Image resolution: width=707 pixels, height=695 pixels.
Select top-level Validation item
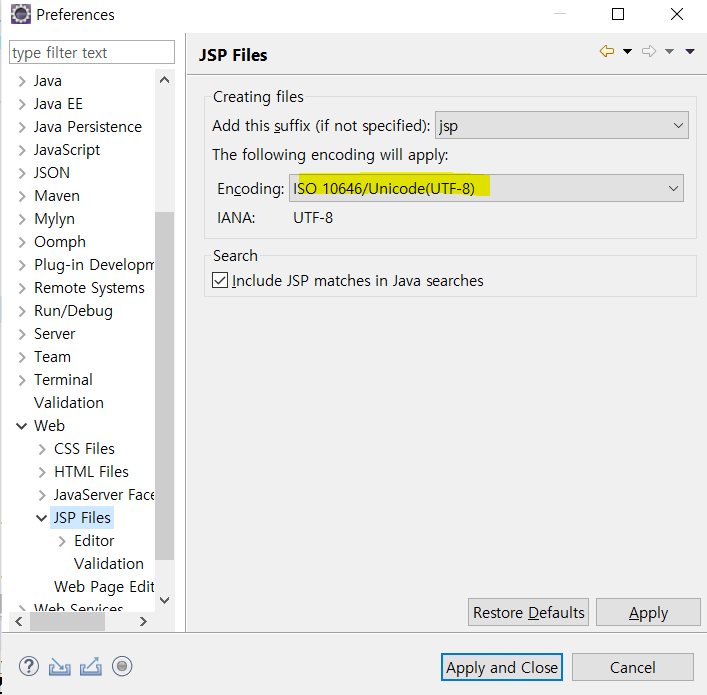click(x=69, y=403)
